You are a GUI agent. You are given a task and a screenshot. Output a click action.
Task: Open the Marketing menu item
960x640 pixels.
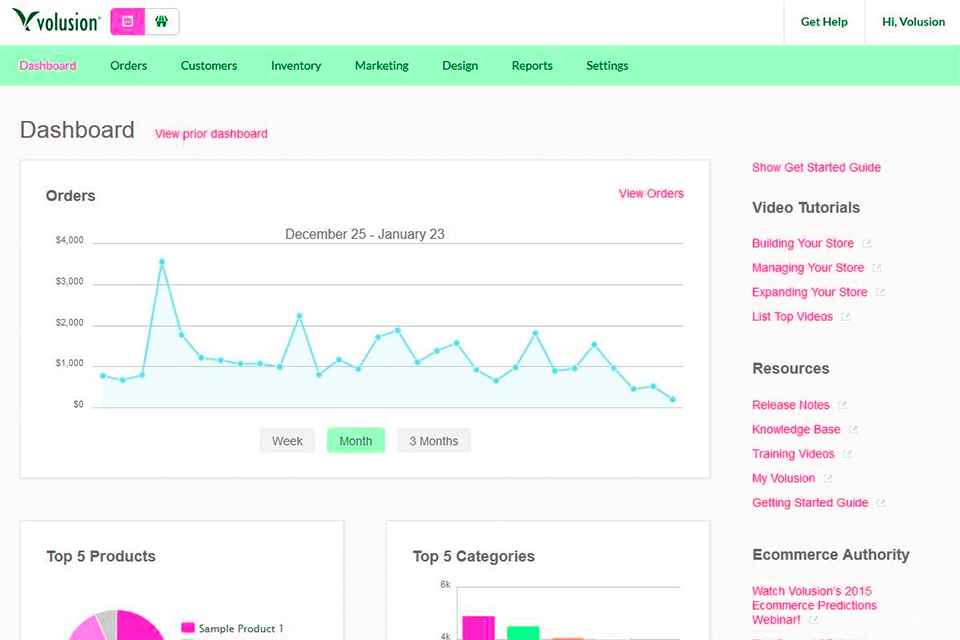click(381, 66)
